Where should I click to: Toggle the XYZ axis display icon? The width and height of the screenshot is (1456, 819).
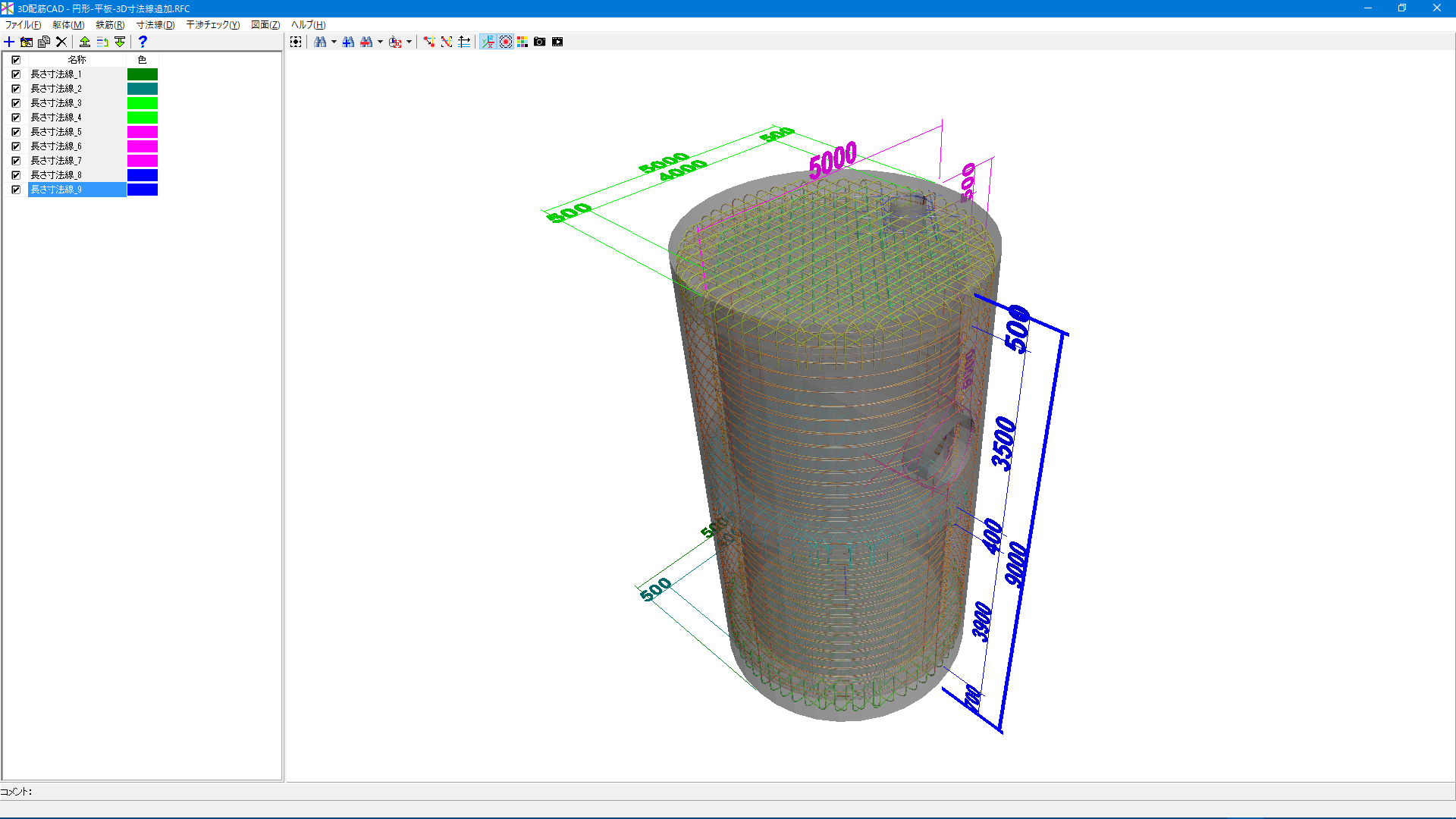488,42
